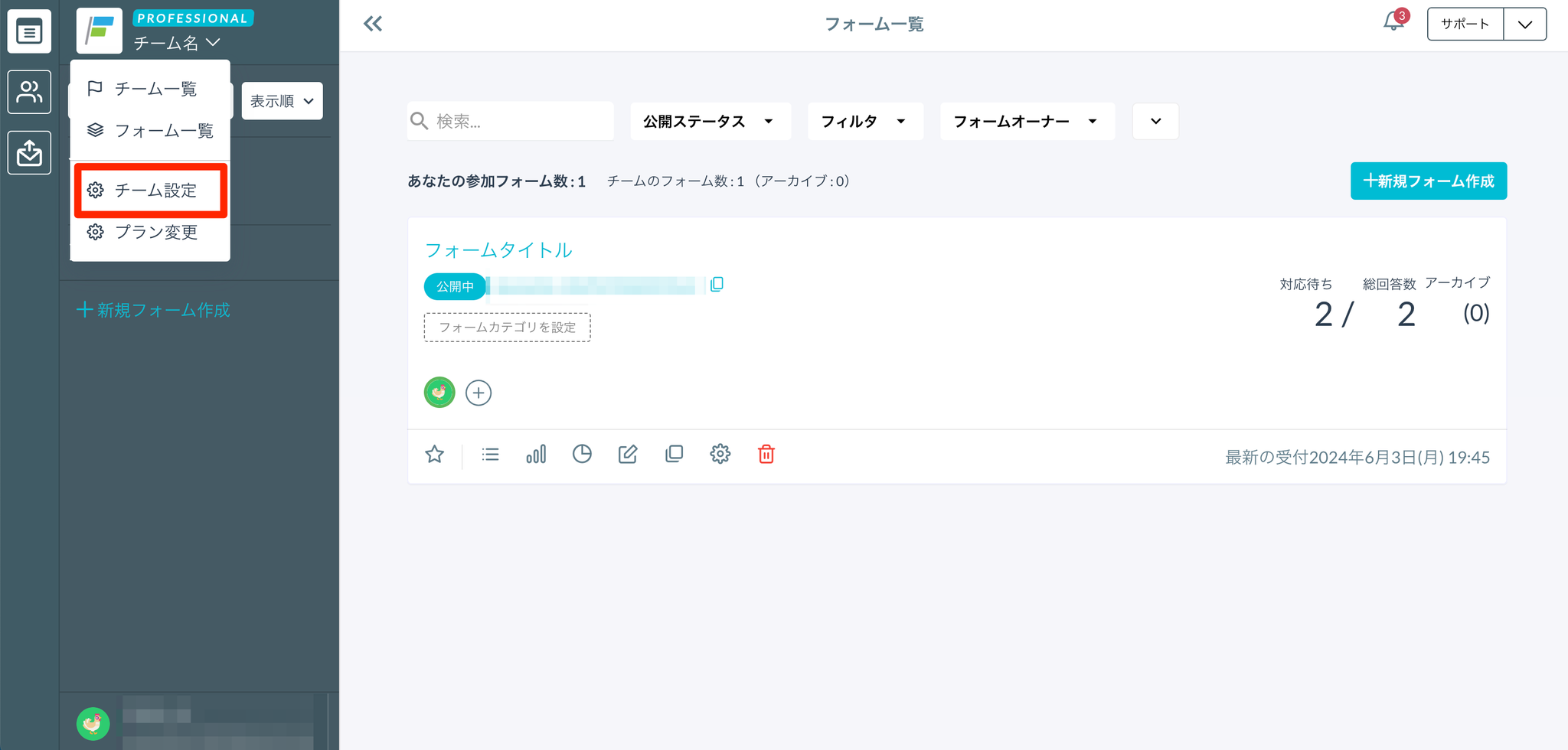Open the フォームオーナー dropdown
Viewport: 1568px width, 750px height.
pos(1026,122)
